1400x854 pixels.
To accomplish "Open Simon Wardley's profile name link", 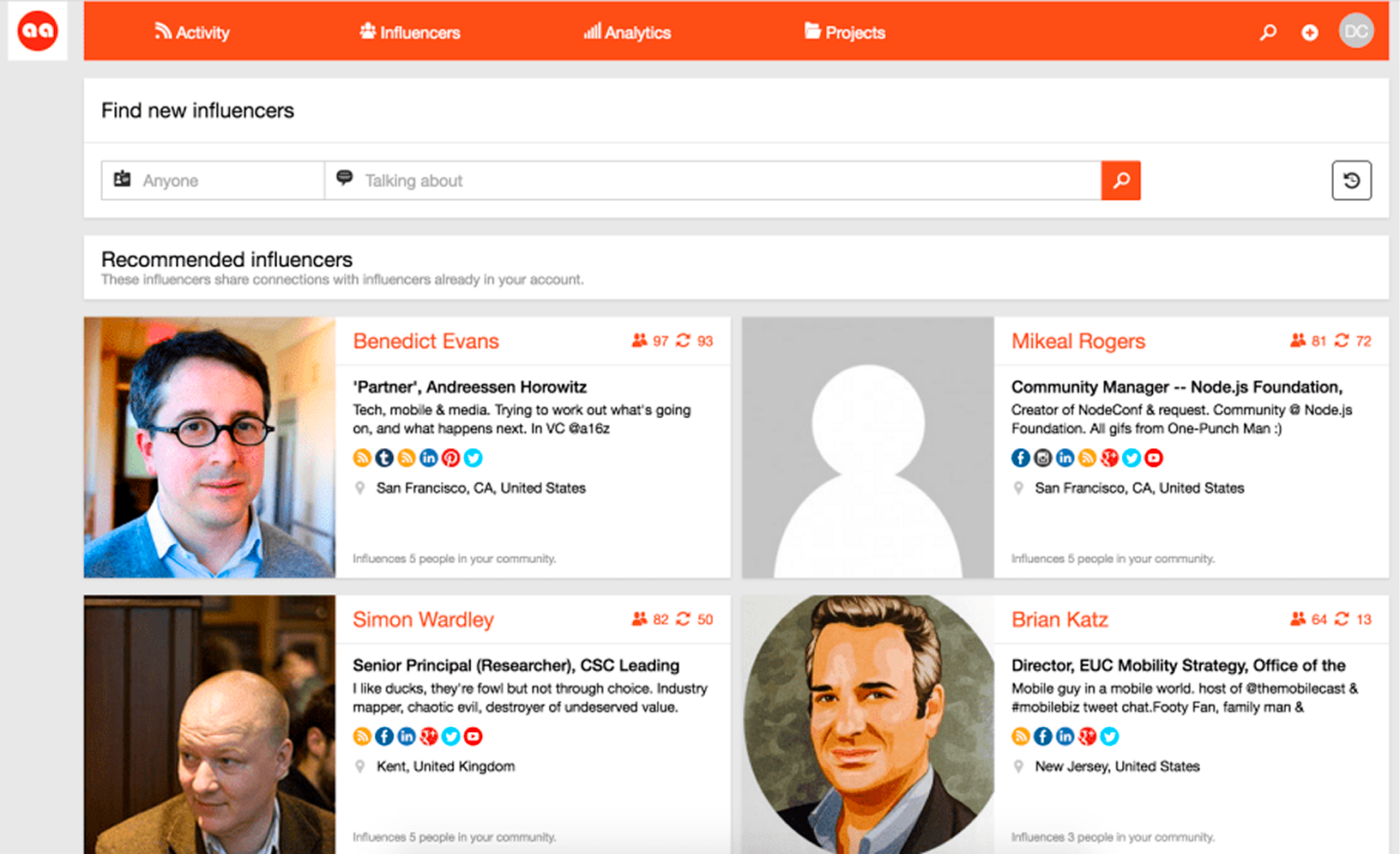I will 423,619.
